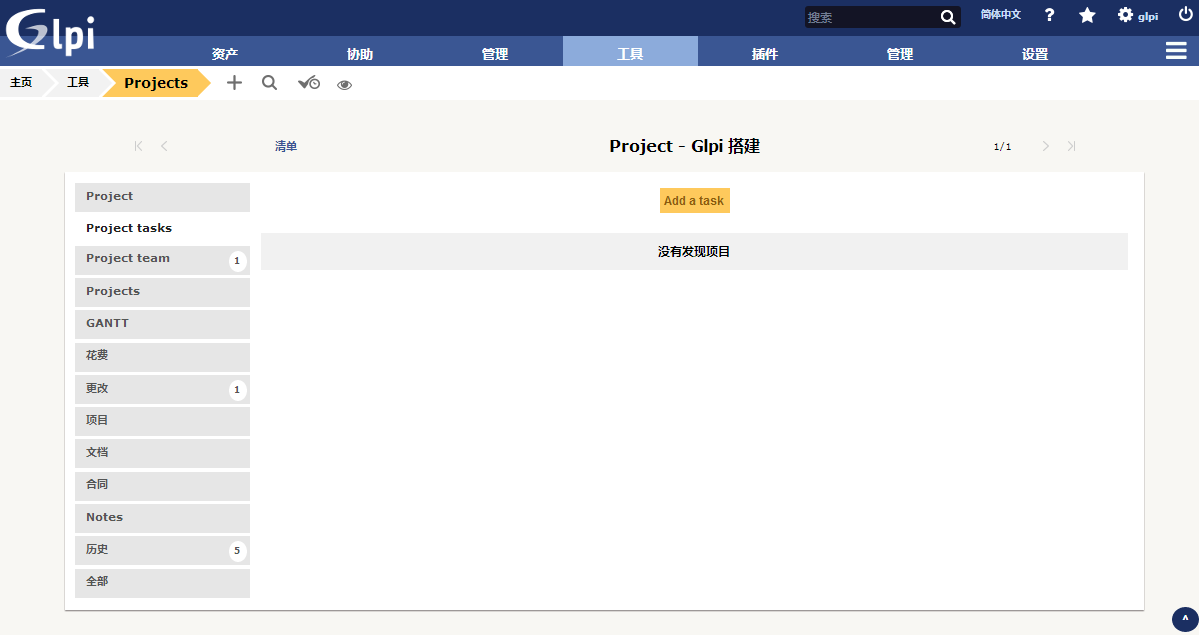
Task: Click the eye icon in breadcrumb bar
Action: point(344,85)
